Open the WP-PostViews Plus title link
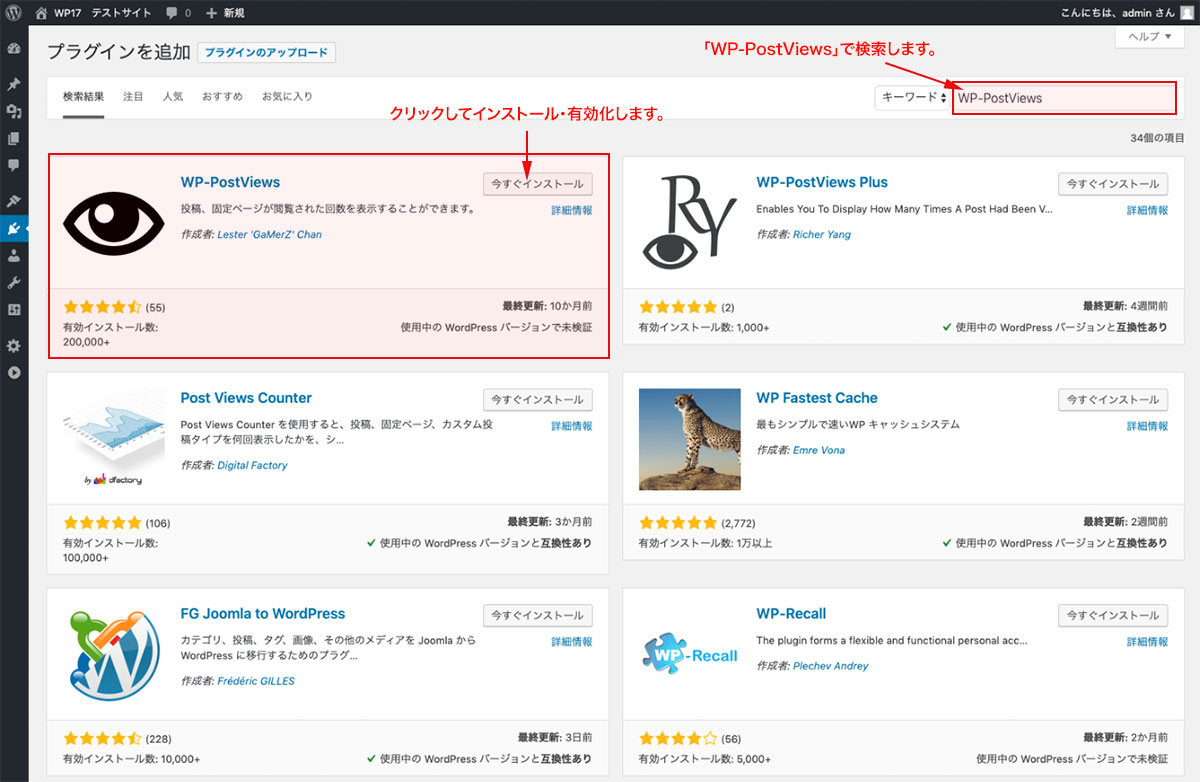The image size is (1200, 782). 822,183
